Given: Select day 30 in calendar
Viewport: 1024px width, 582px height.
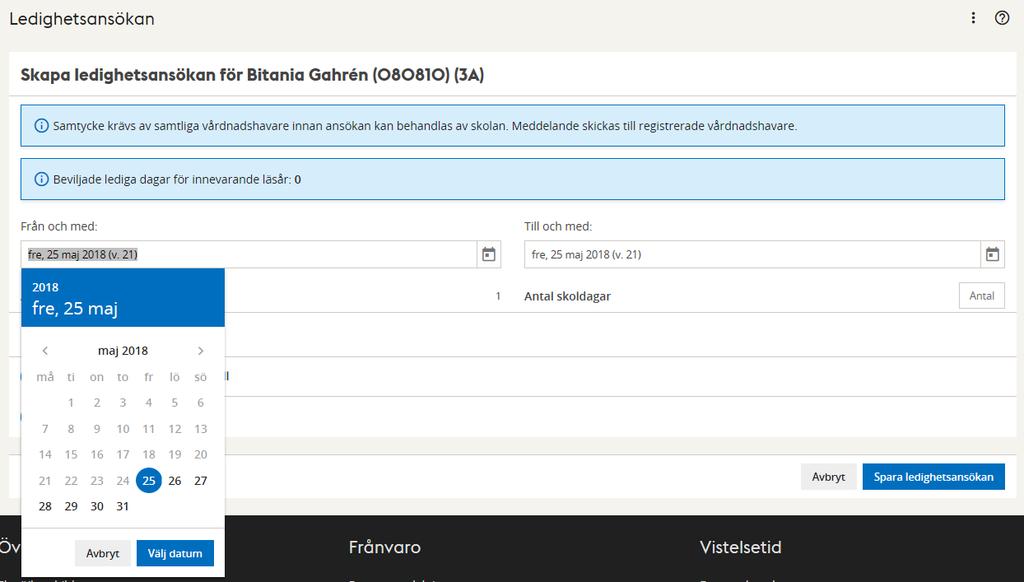Looking at the screenshot, I should 97,506.
